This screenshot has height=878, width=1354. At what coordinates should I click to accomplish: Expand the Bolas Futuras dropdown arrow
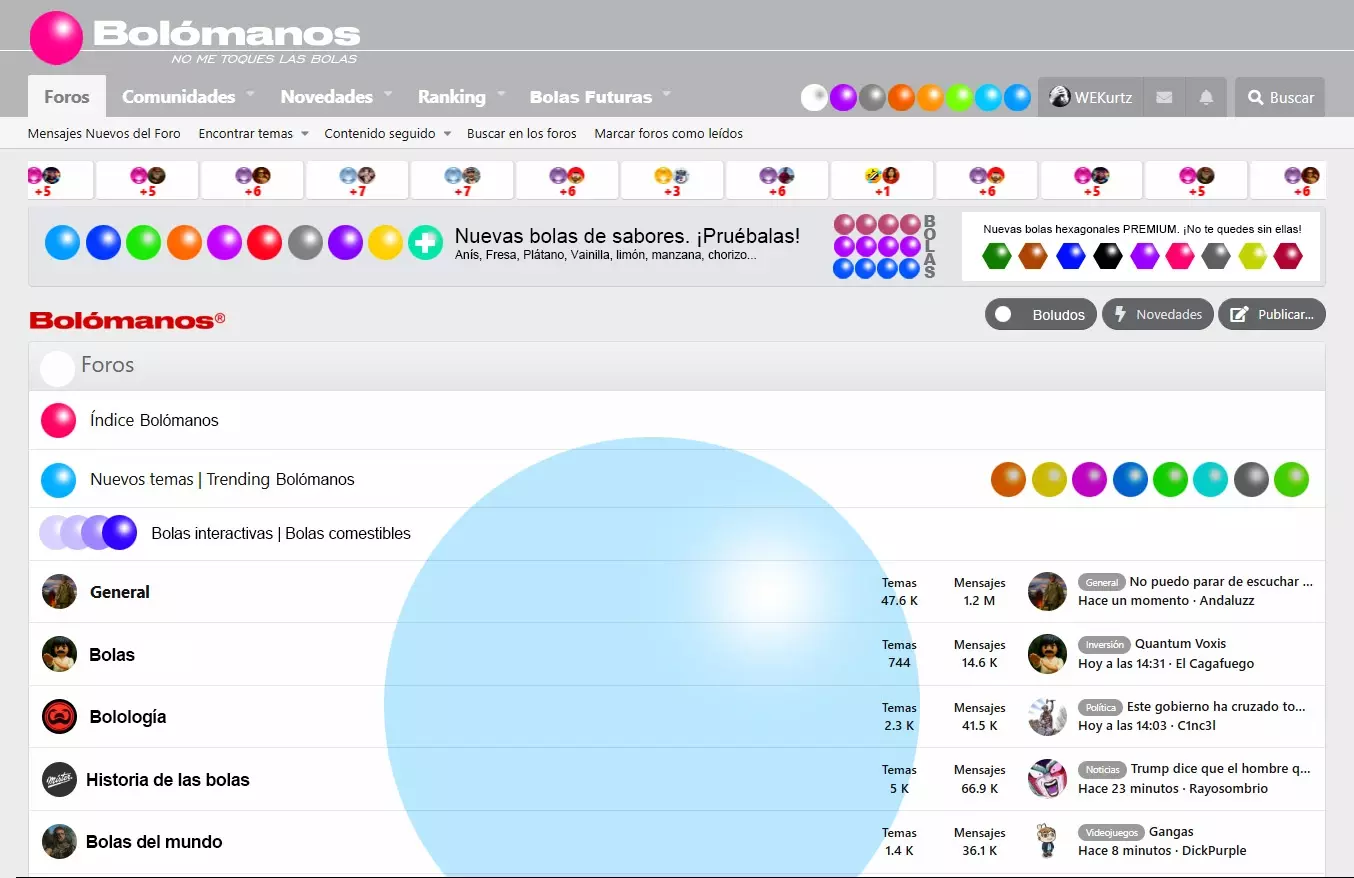(666, 94)
